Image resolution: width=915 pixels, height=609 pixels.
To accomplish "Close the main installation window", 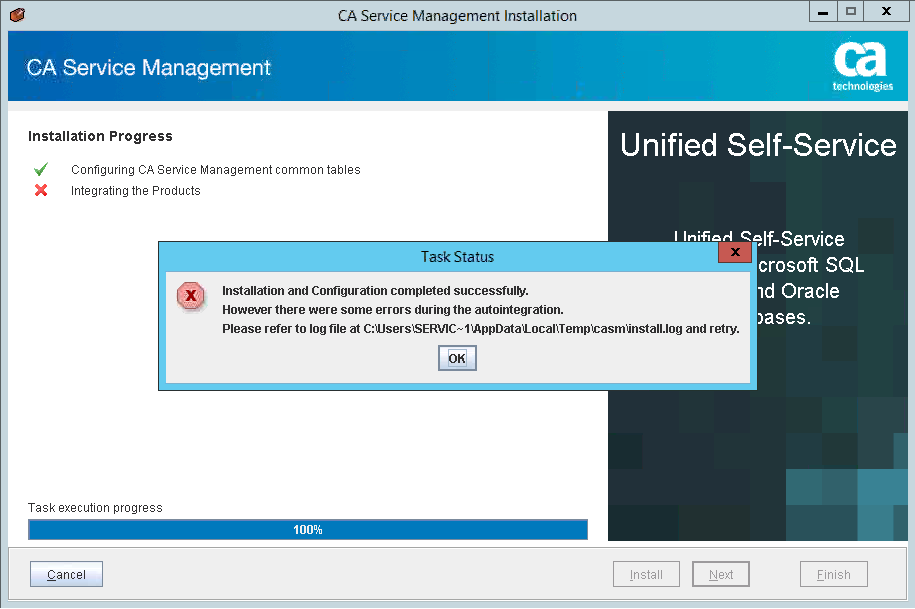I will tap(887, 12).
